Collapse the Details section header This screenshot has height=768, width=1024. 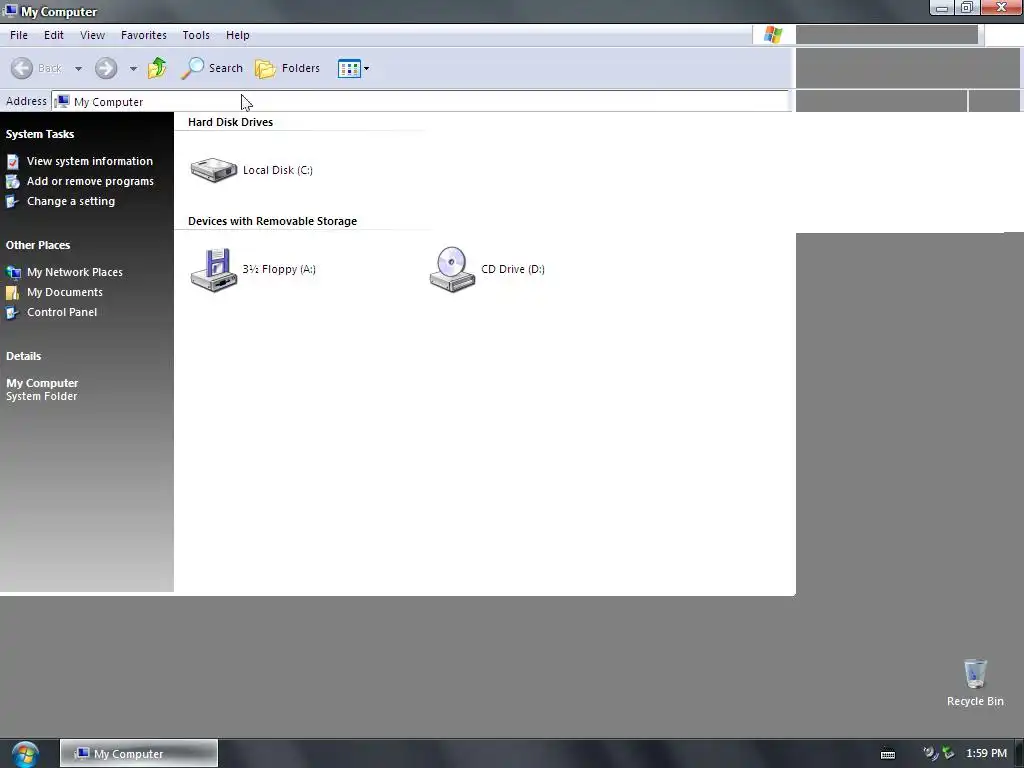point(24,356)
